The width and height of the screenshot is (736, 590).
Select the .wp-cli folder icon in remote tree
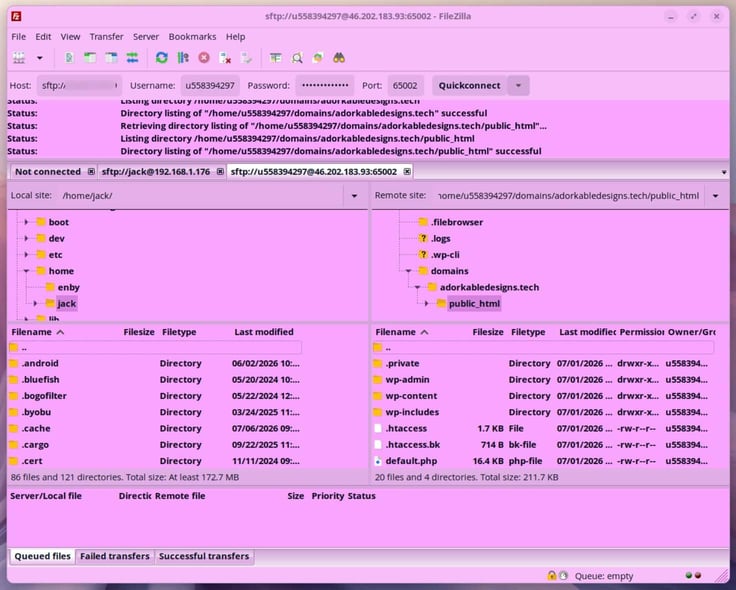tap(423, 255)
